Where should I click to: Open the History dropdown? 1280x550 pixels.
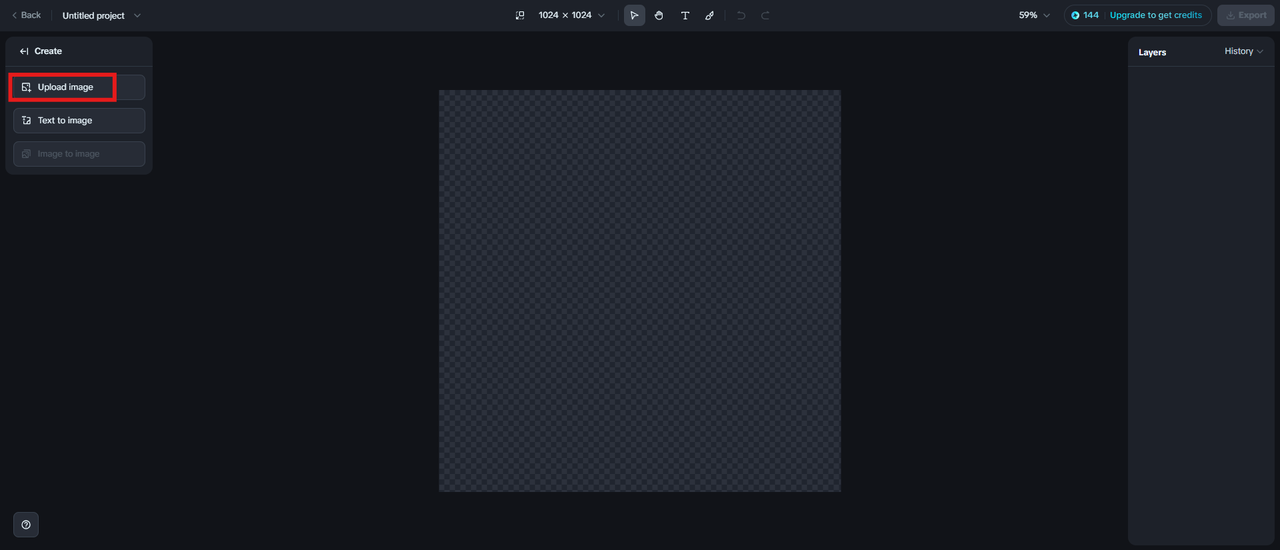1244,51
